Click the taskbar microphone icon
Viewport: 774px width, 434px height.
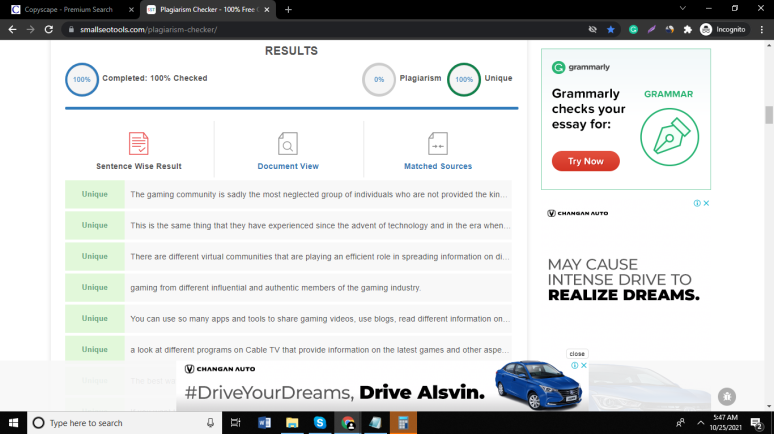210,423
